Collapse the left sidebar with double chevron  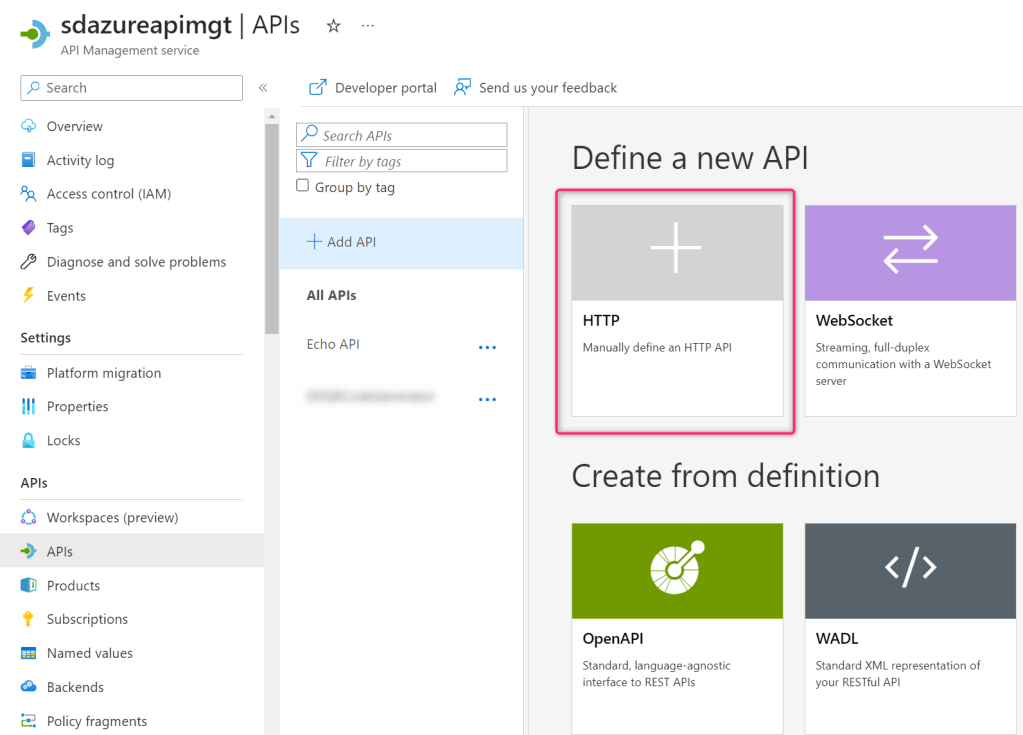tap(263, 88)
